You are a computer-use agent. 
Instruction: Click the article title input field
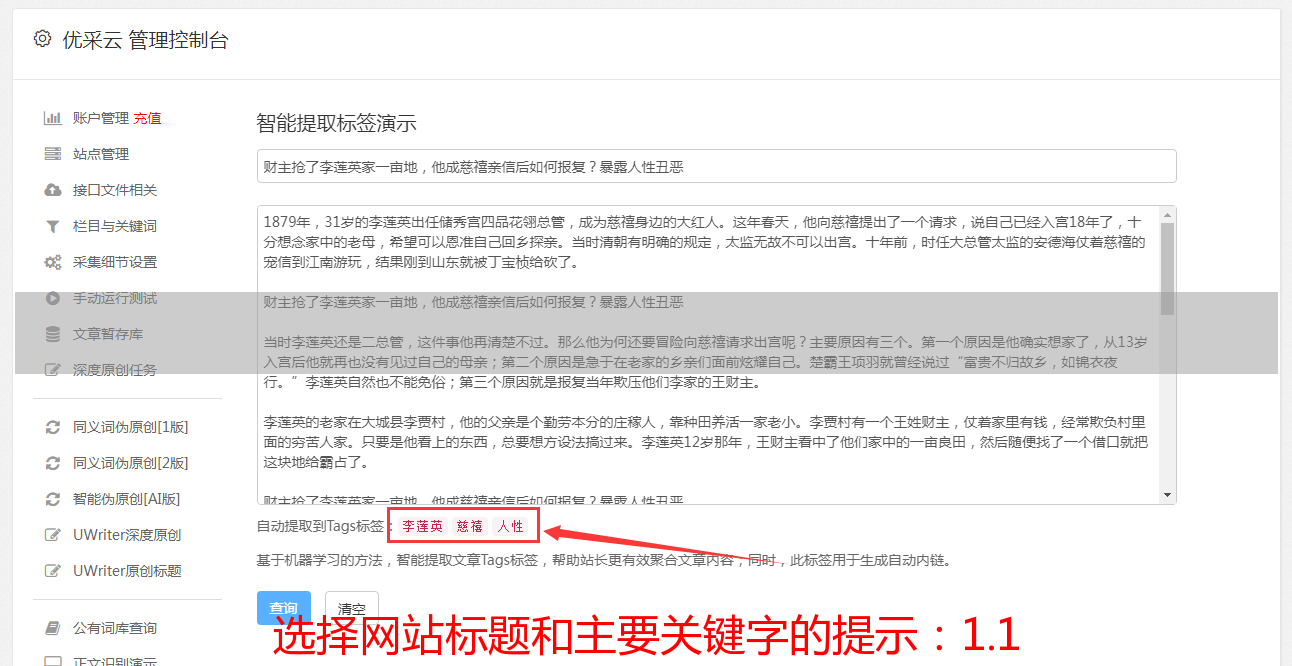716,166
